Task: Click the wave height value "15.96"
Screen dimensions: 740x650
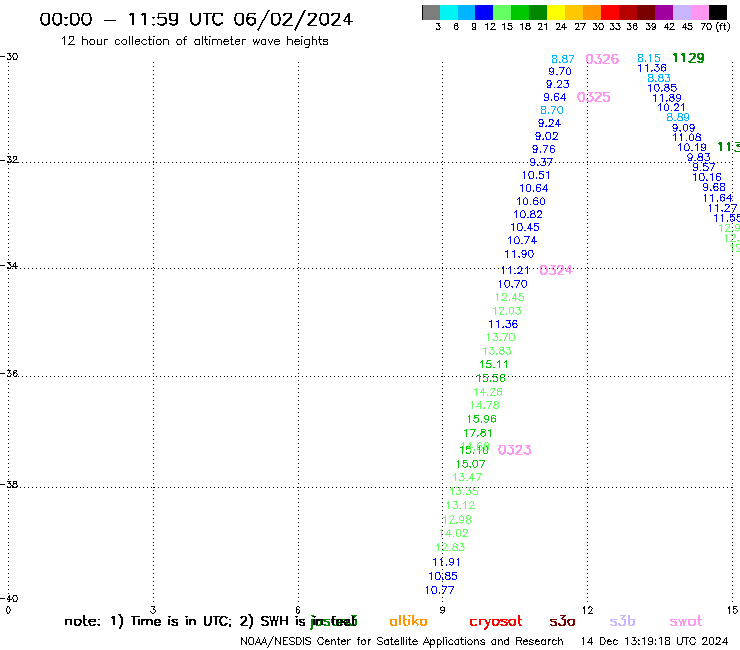Action: (481, 419)
